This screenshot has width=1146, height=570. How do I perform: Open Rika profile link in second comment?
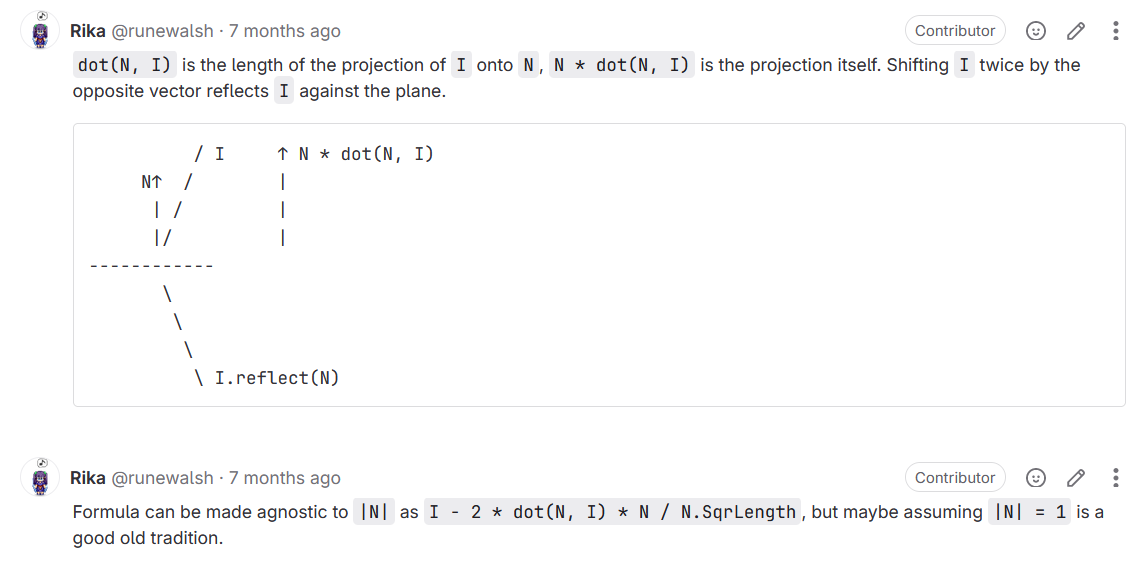(88, 478)
